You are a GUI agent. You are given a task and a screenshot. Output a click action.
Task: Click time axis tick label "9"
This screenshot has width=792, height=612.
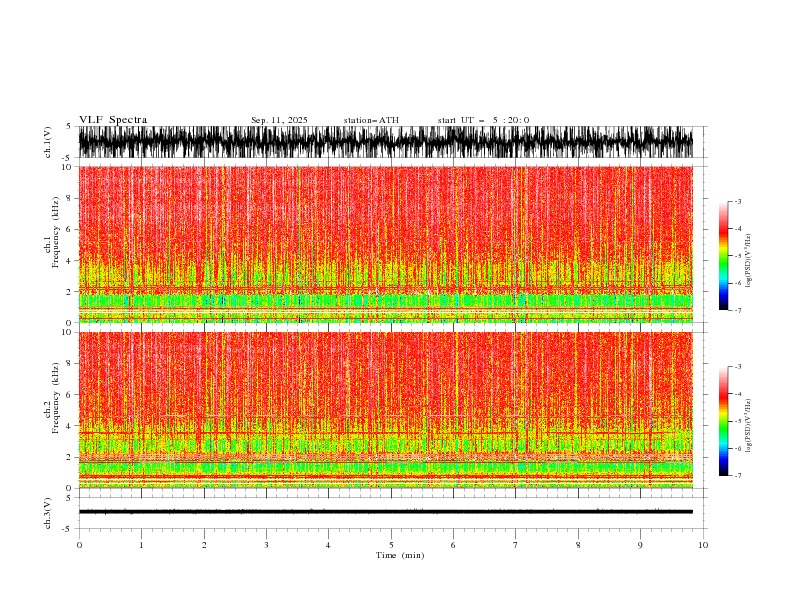tap(640, 545)
